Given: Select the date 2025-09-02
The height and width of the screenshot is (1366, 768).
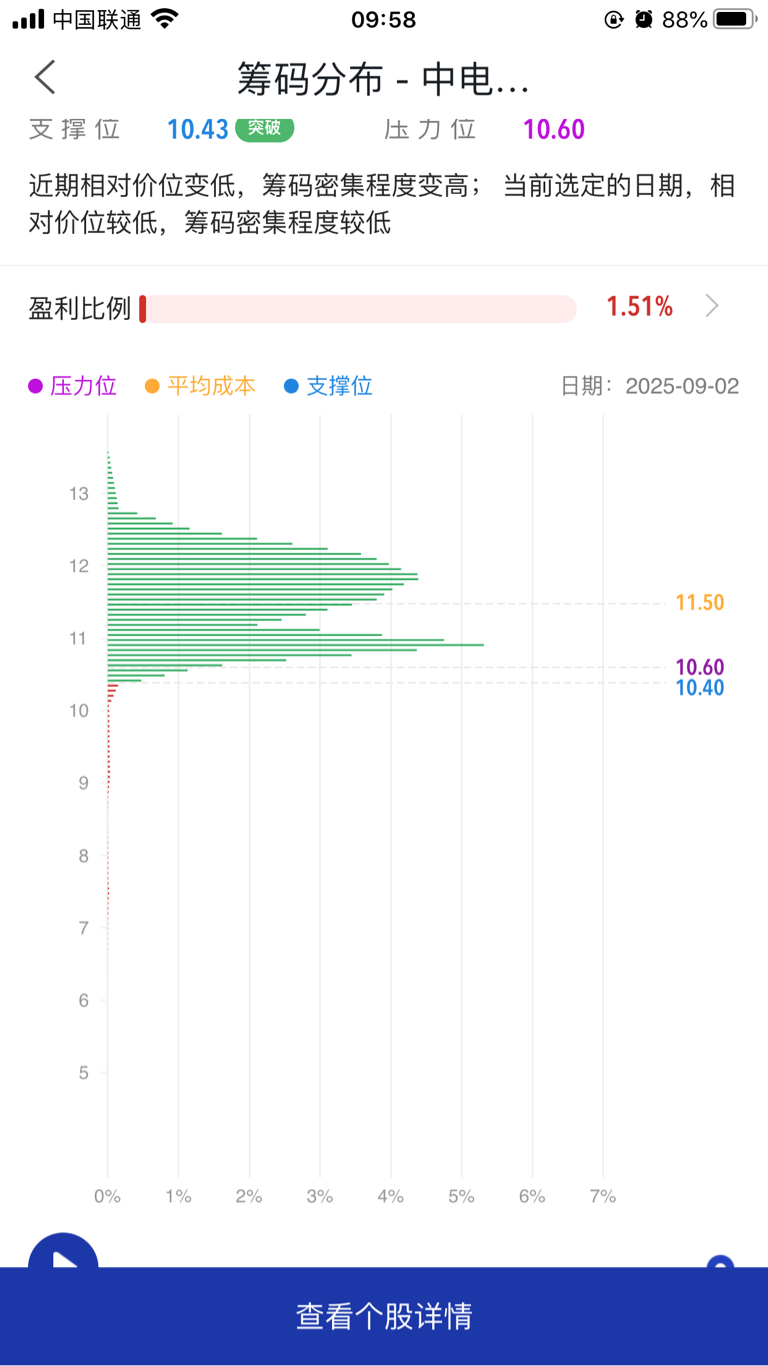Looking at the screenshot, I should point(682,386).
